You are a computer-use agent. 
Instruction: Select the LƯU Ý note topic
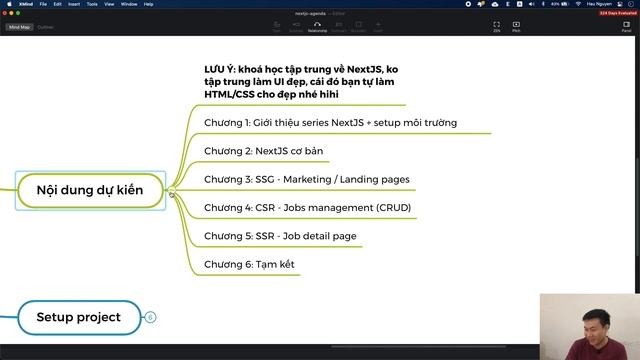[x=301, y=82]
